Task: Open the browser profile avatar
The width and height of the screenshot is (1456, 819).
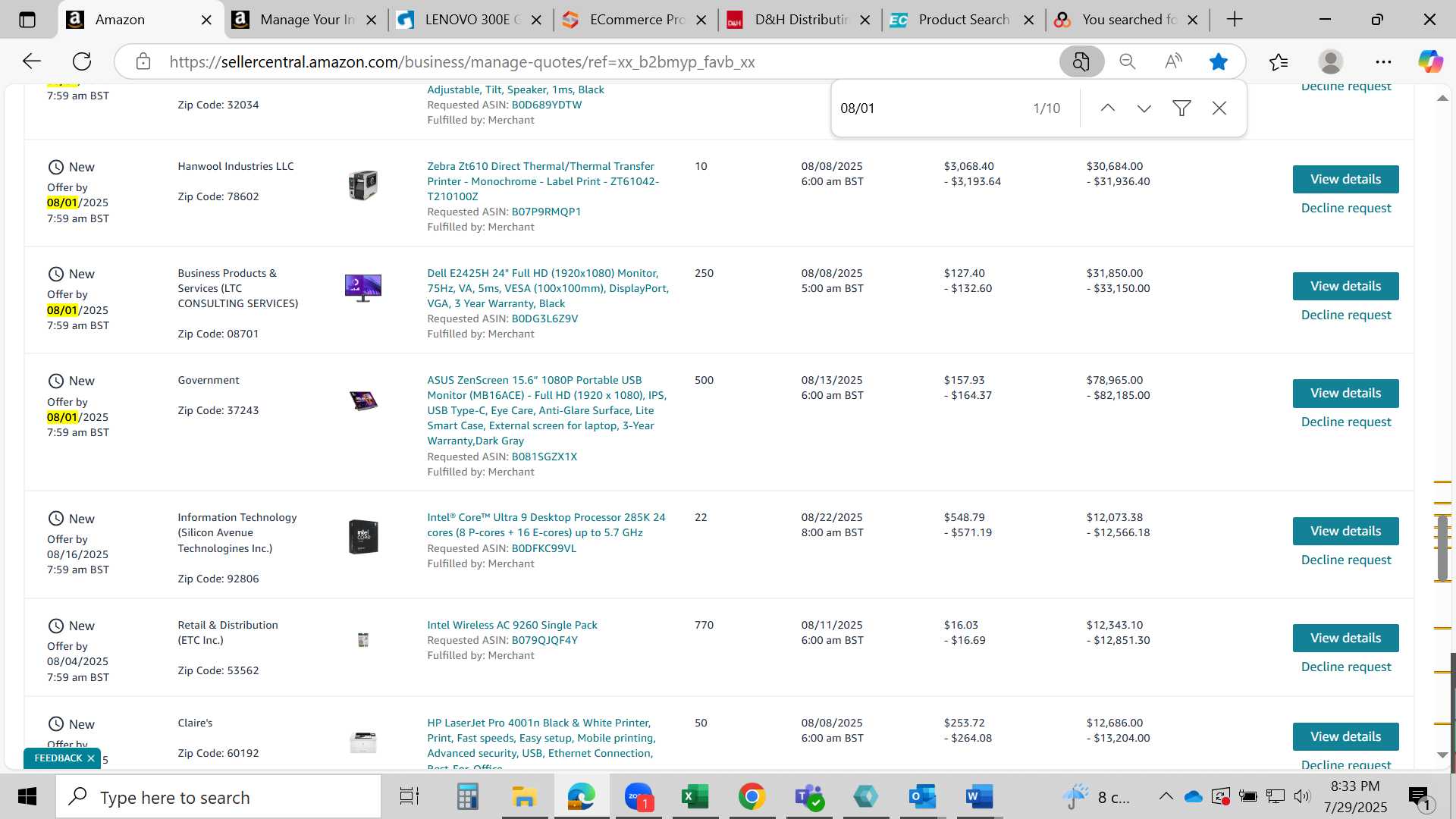Action: coord(1331,61)
